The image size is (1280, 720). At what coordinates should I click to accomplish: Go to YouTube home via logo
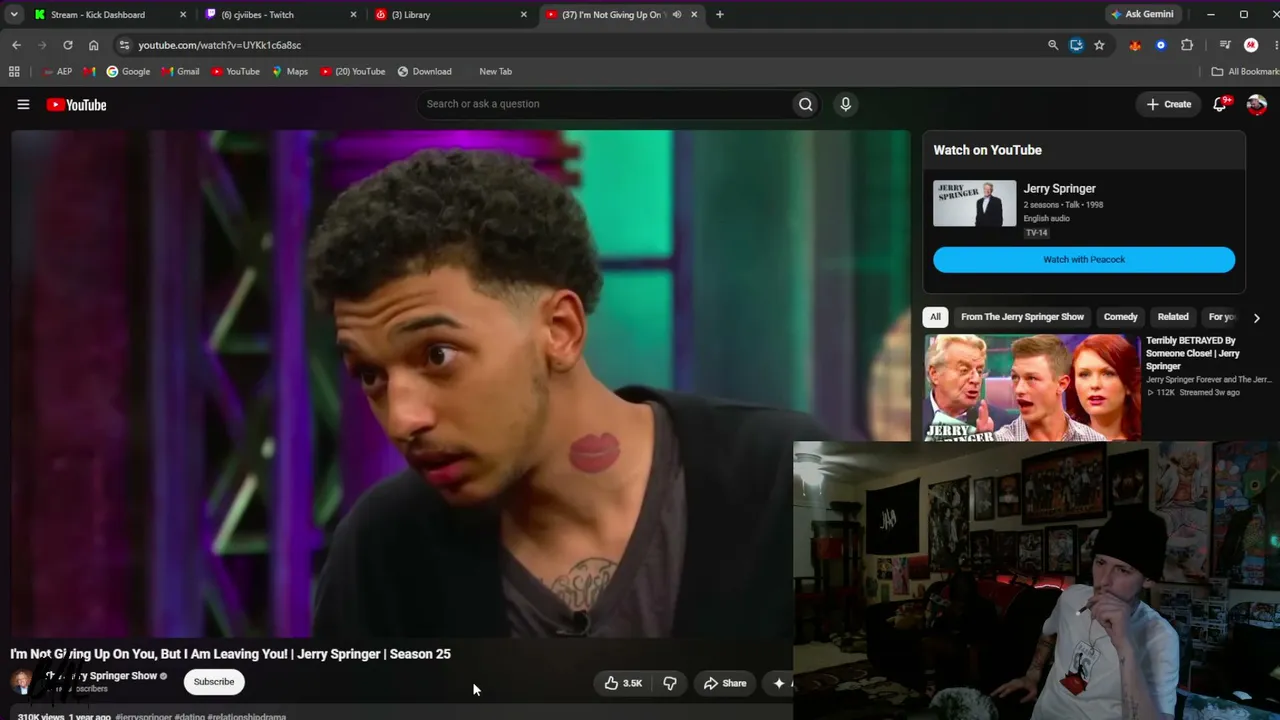tap(76, 104)
